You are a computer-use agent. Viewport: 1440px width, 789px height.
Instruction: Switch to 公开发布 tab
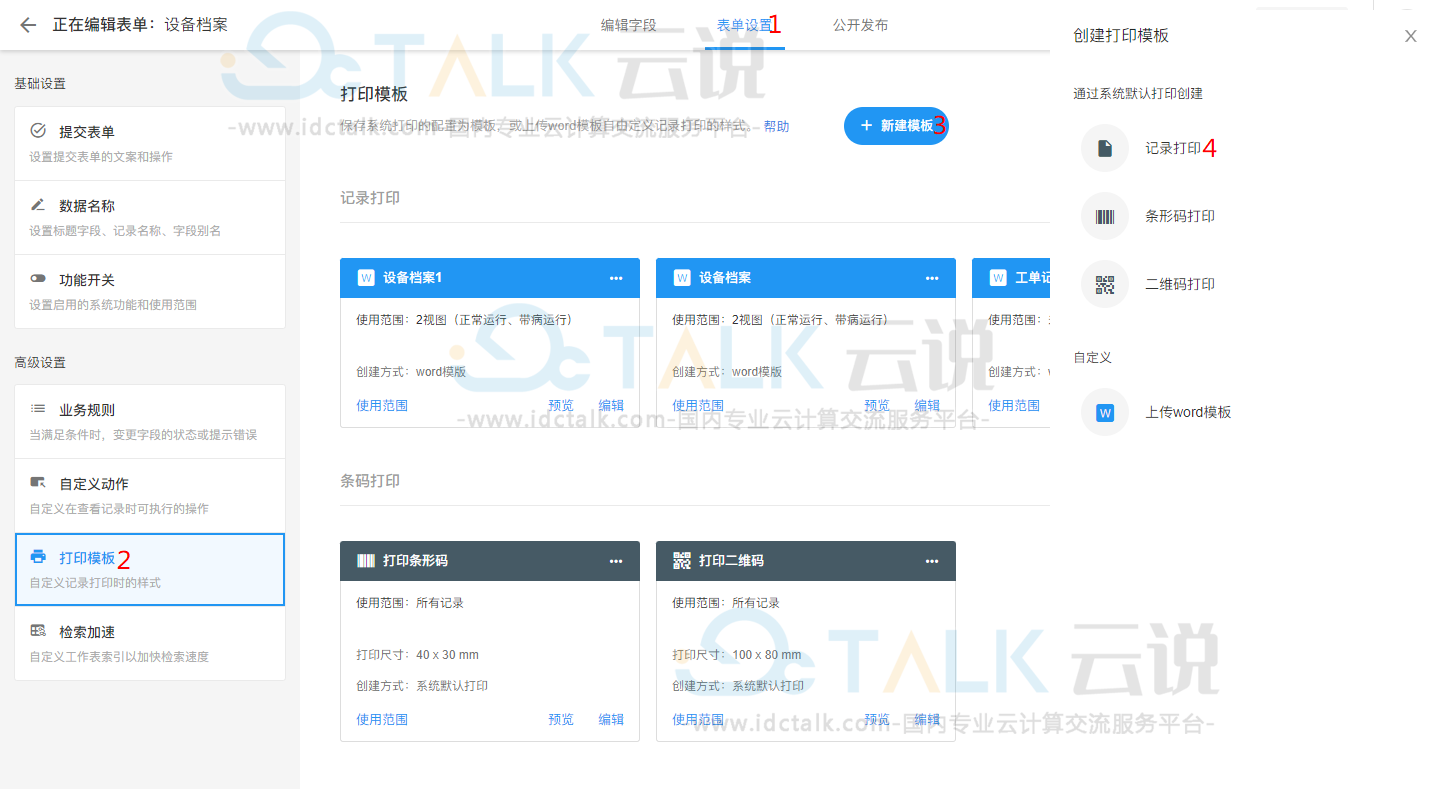tap(860, 25)
